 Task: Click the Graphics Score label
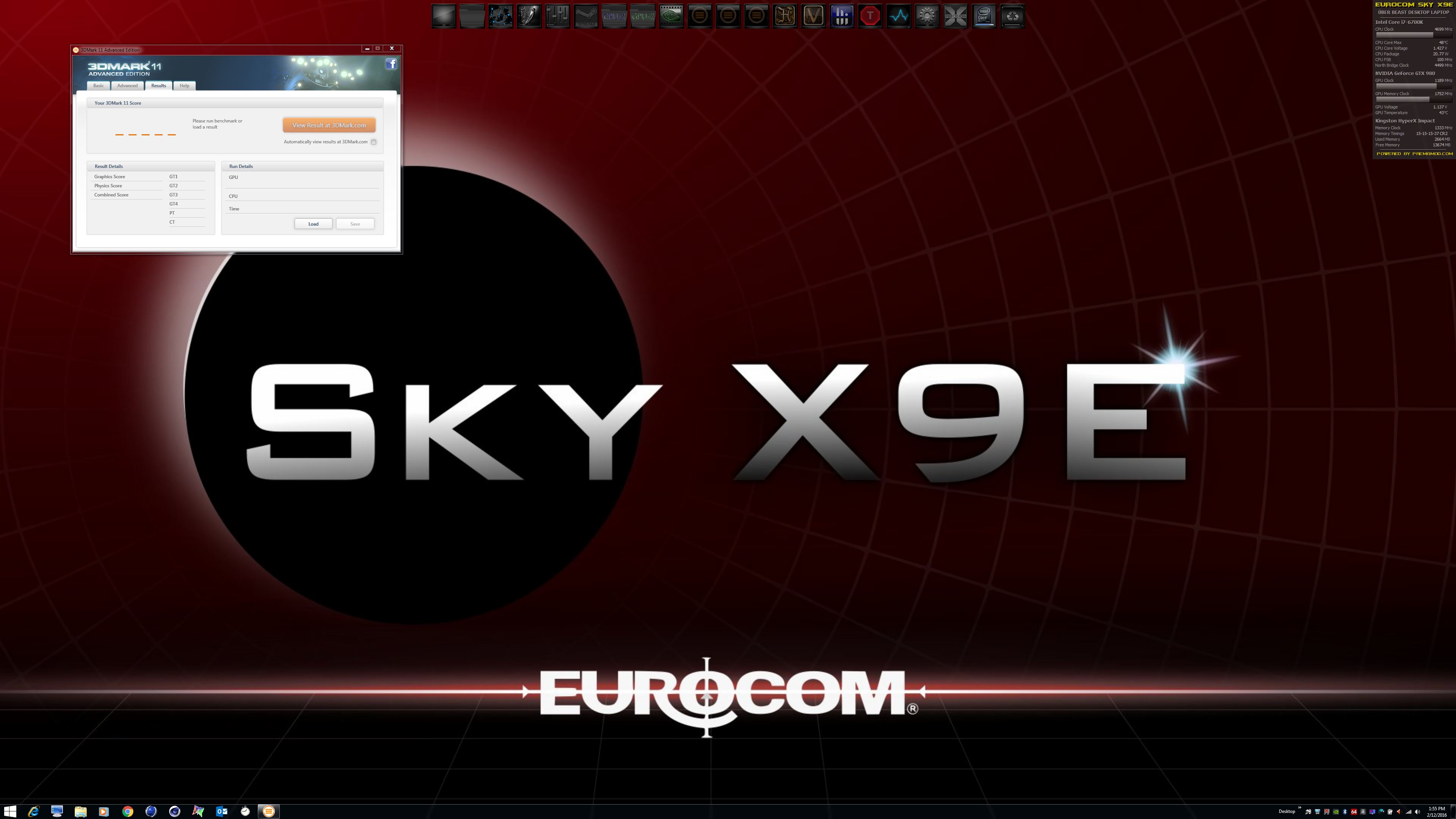pyautogui.click(x=110, y=176)
